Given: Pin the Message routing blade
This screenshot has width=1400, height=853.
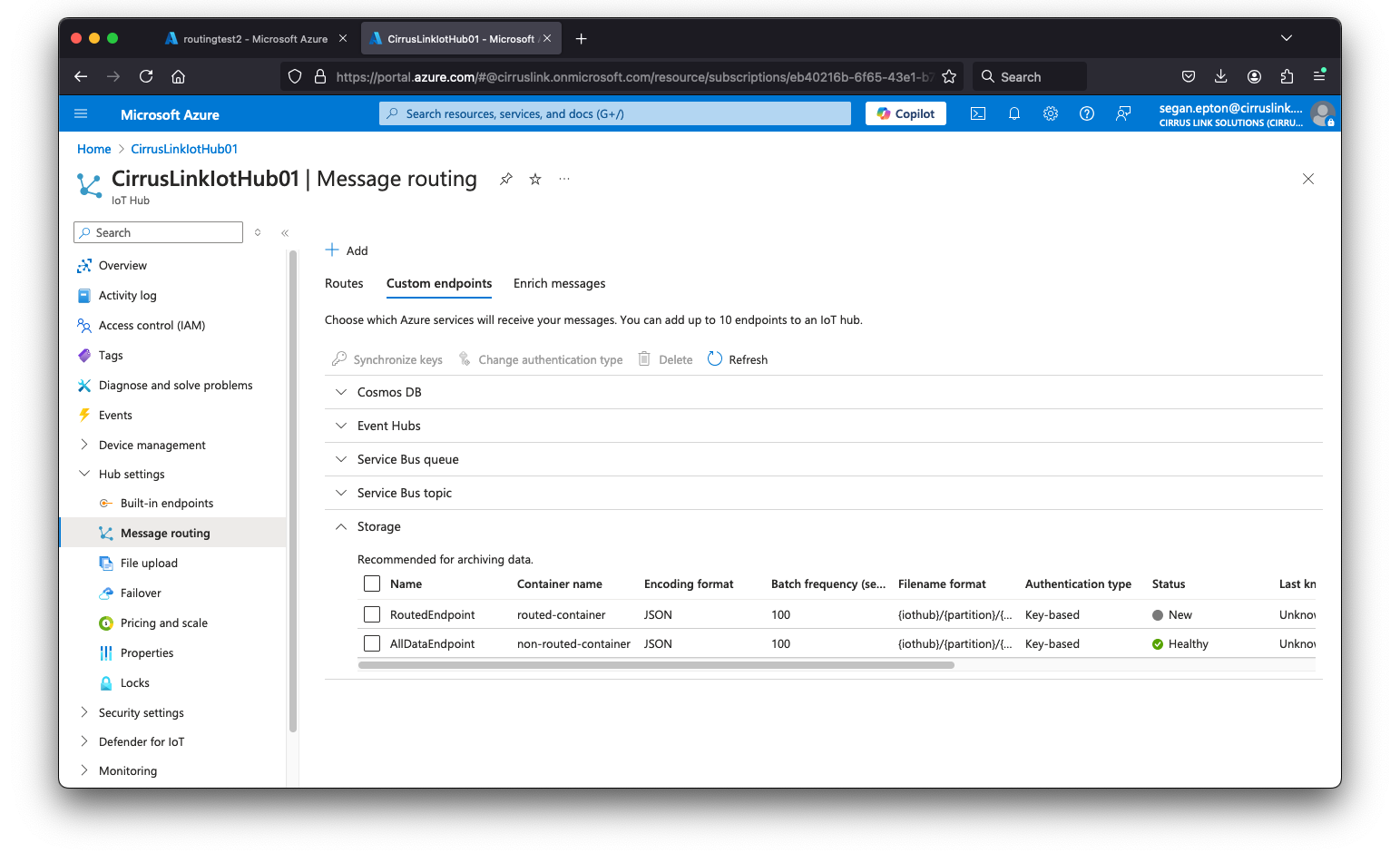Looking at the screenshot, I should [x=505, y=179].
